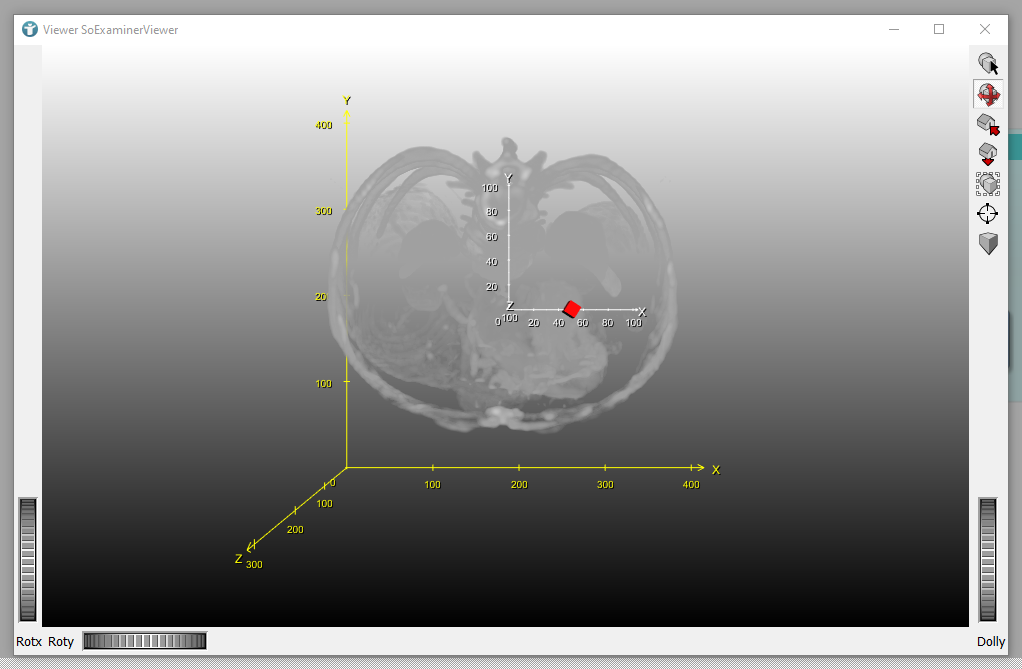Minimize the viewer window

[892, 29]
